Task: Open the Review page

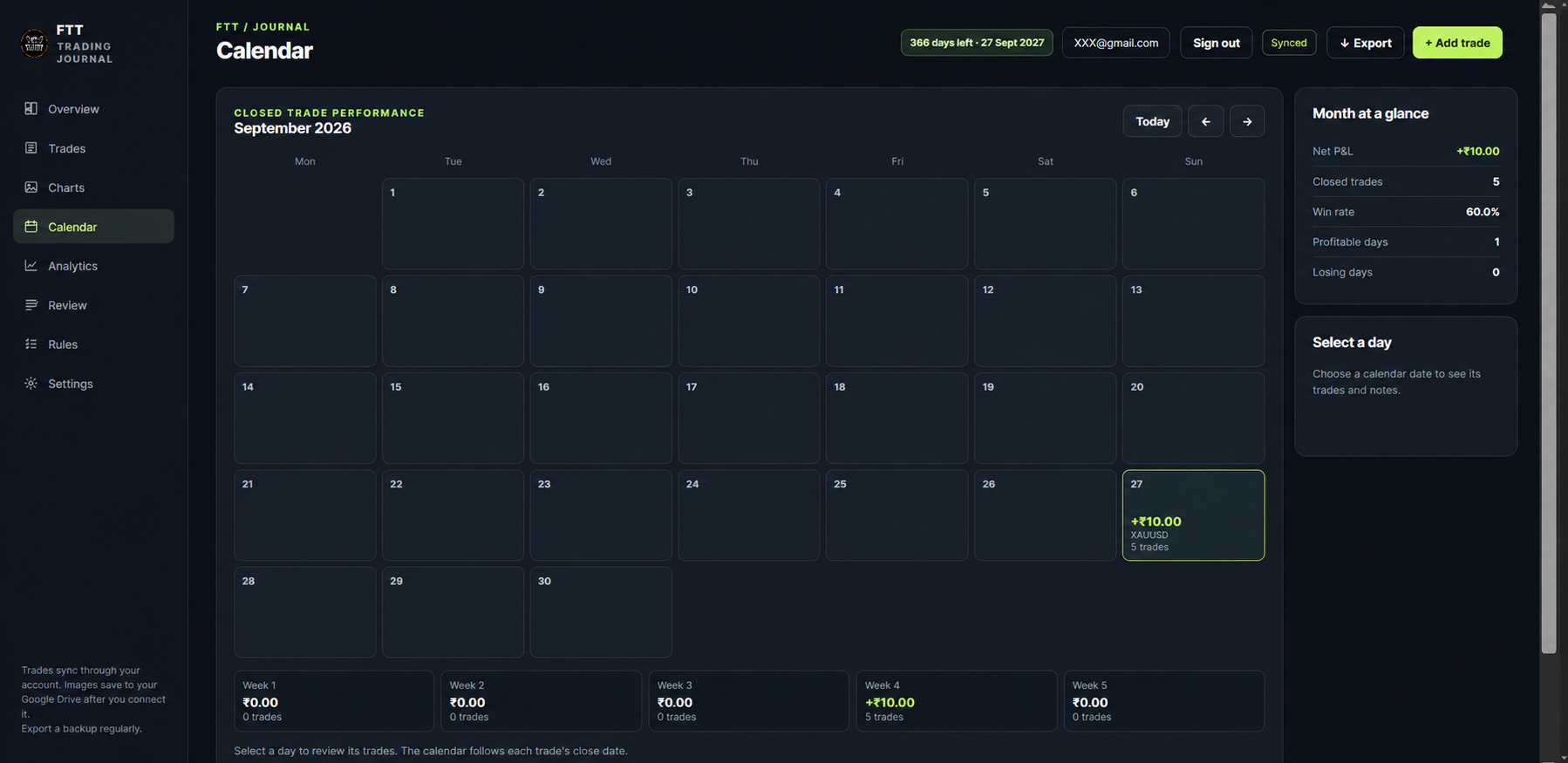Action: click(93, 305)
